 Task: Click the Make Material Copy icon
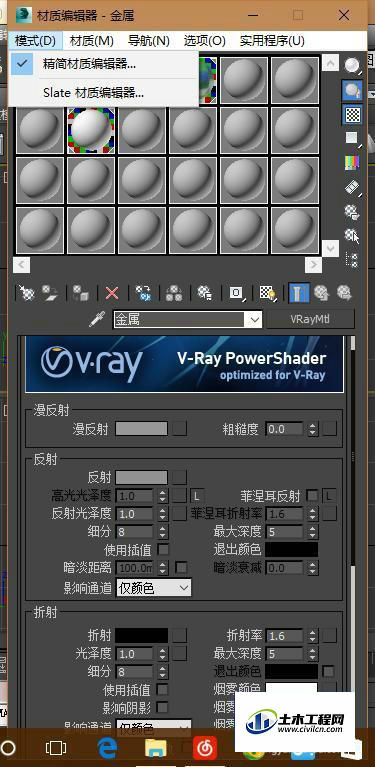143,293
